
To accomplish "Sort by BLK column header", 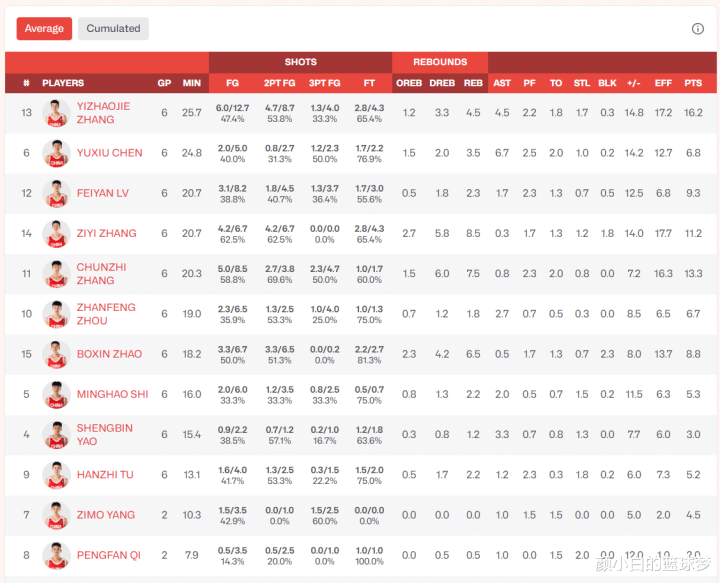I will [x=607, y=83].
